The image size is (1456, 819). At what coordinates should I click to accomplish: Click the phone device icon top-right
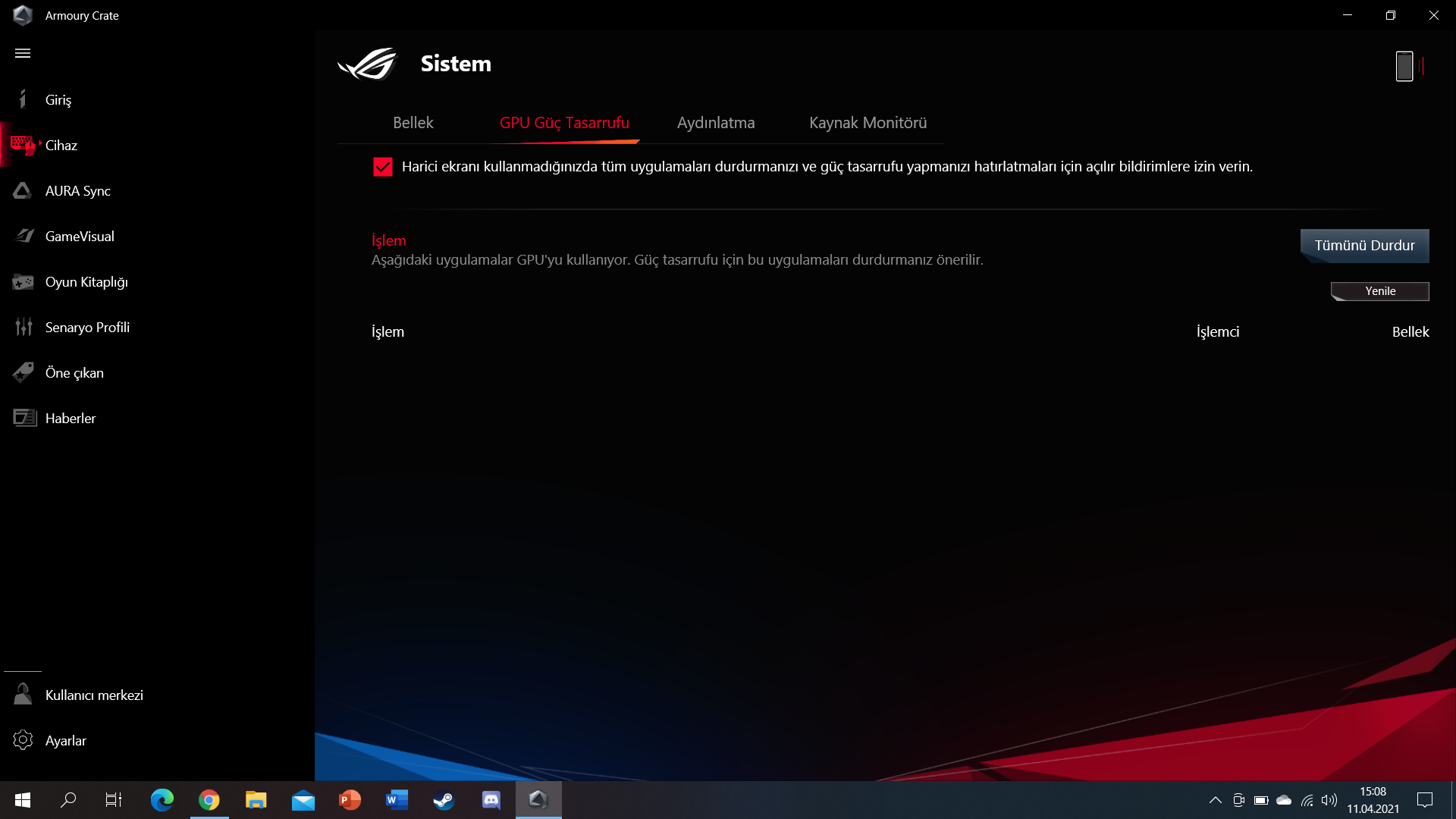tap(1404, 66)
